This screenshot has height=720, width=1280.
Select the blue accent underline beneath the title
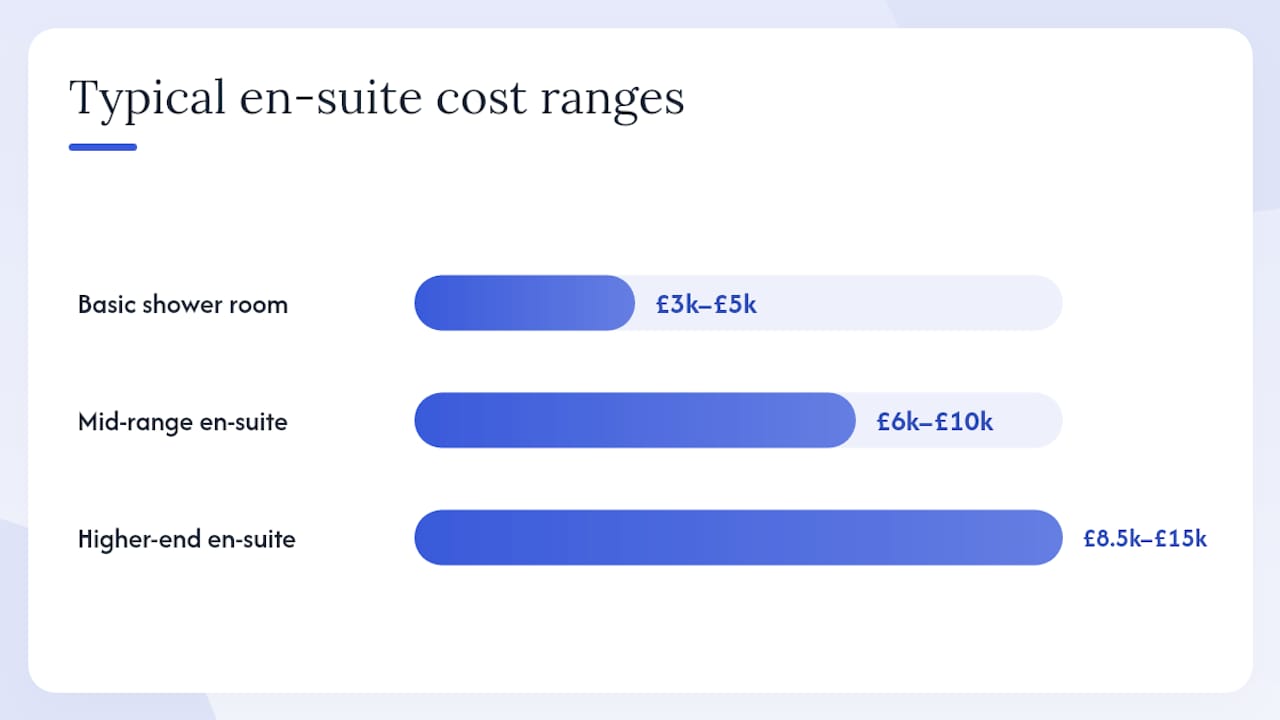tap(103, 147)
